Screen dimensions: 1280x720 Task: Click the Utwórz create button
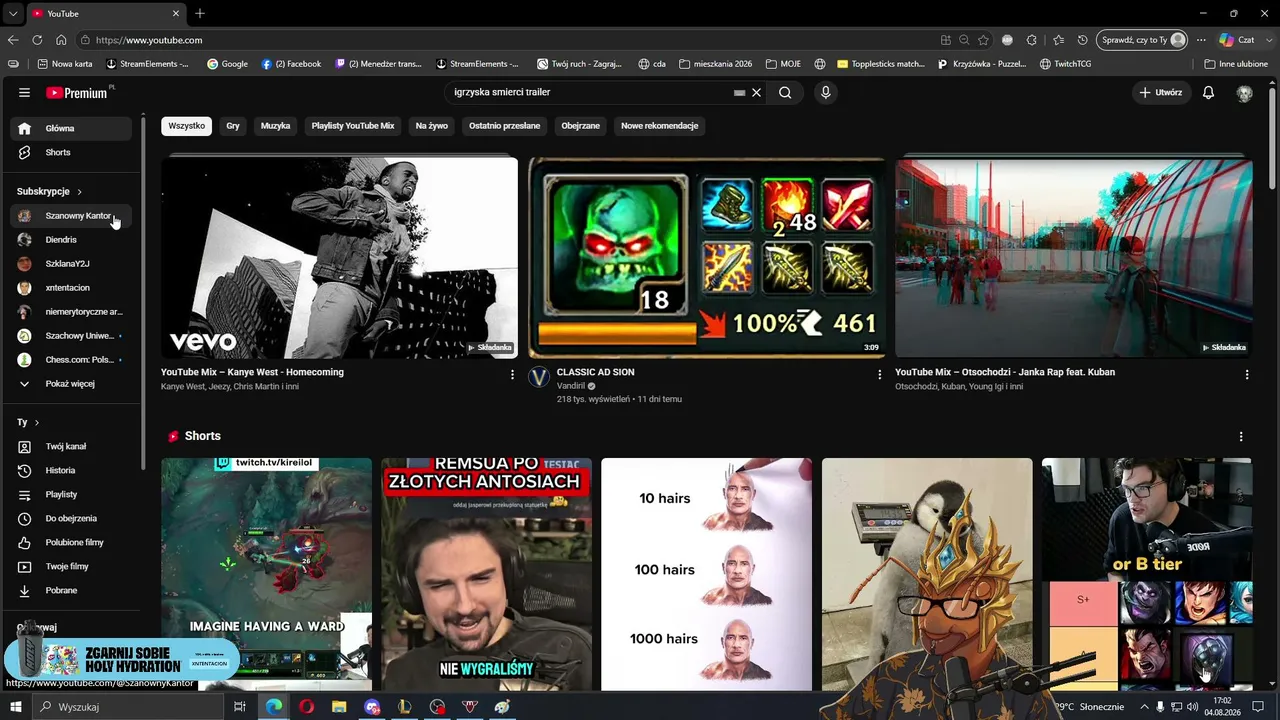tap(1161, 92)
